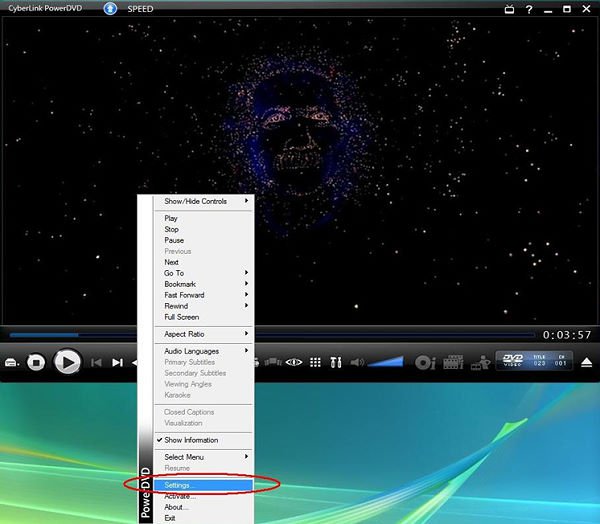Open the number pad grid icon
600x524 pixels.
[x=315, y=362]
